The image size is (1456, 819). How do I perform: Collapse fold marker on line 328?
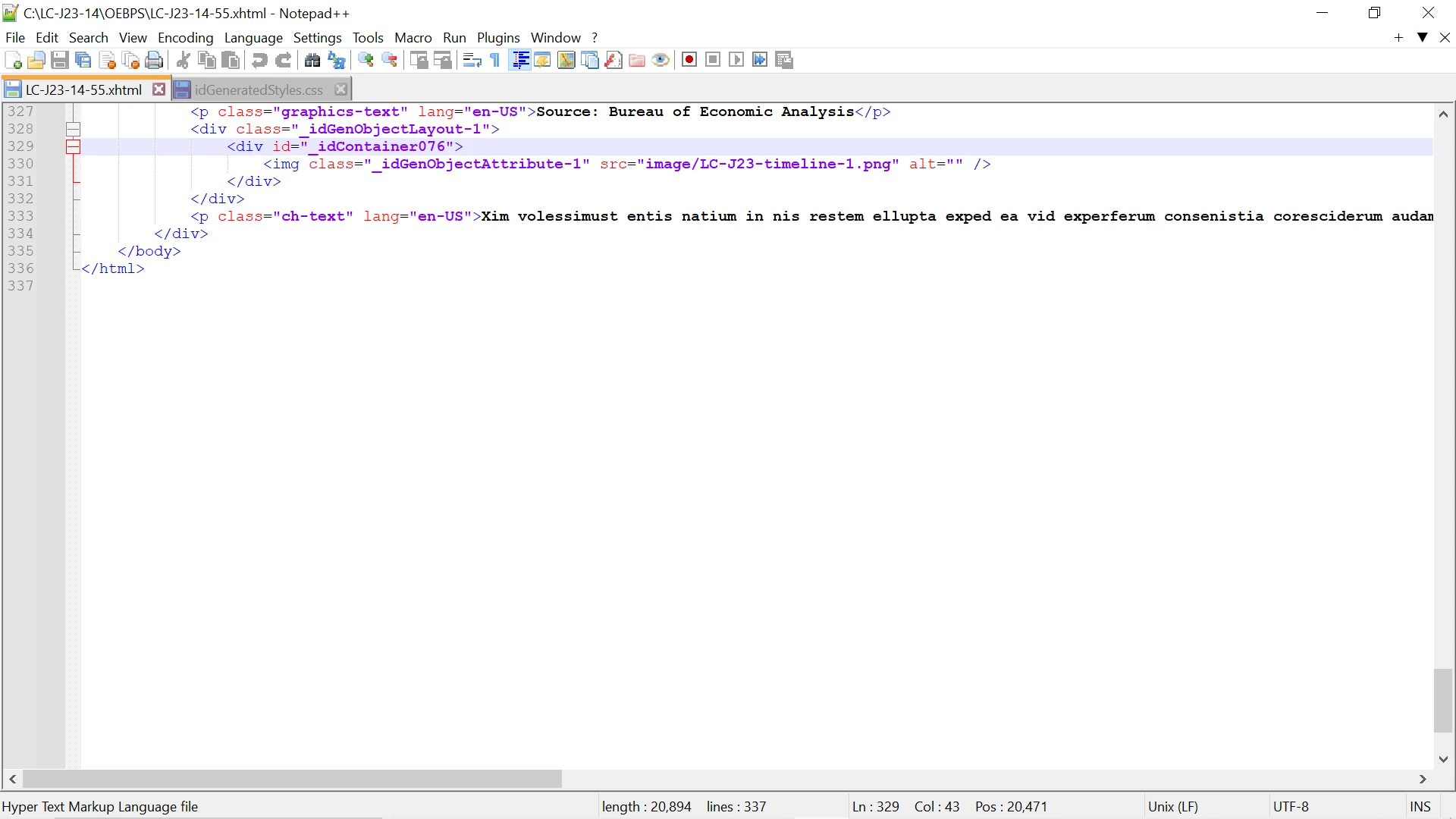click(73, 130)
